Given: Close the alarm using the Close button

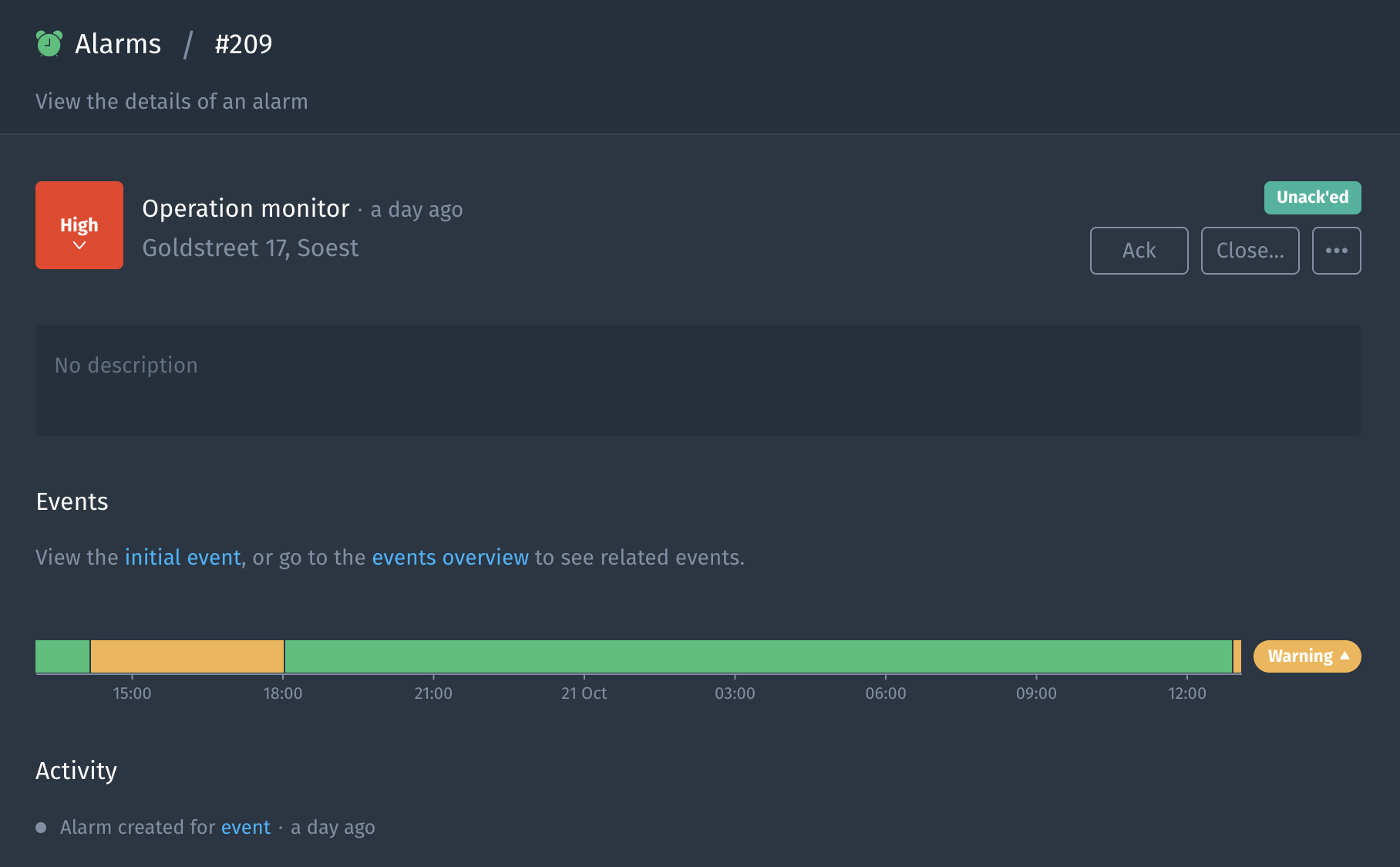Looking at the screenshot, I should point(1250,250).
